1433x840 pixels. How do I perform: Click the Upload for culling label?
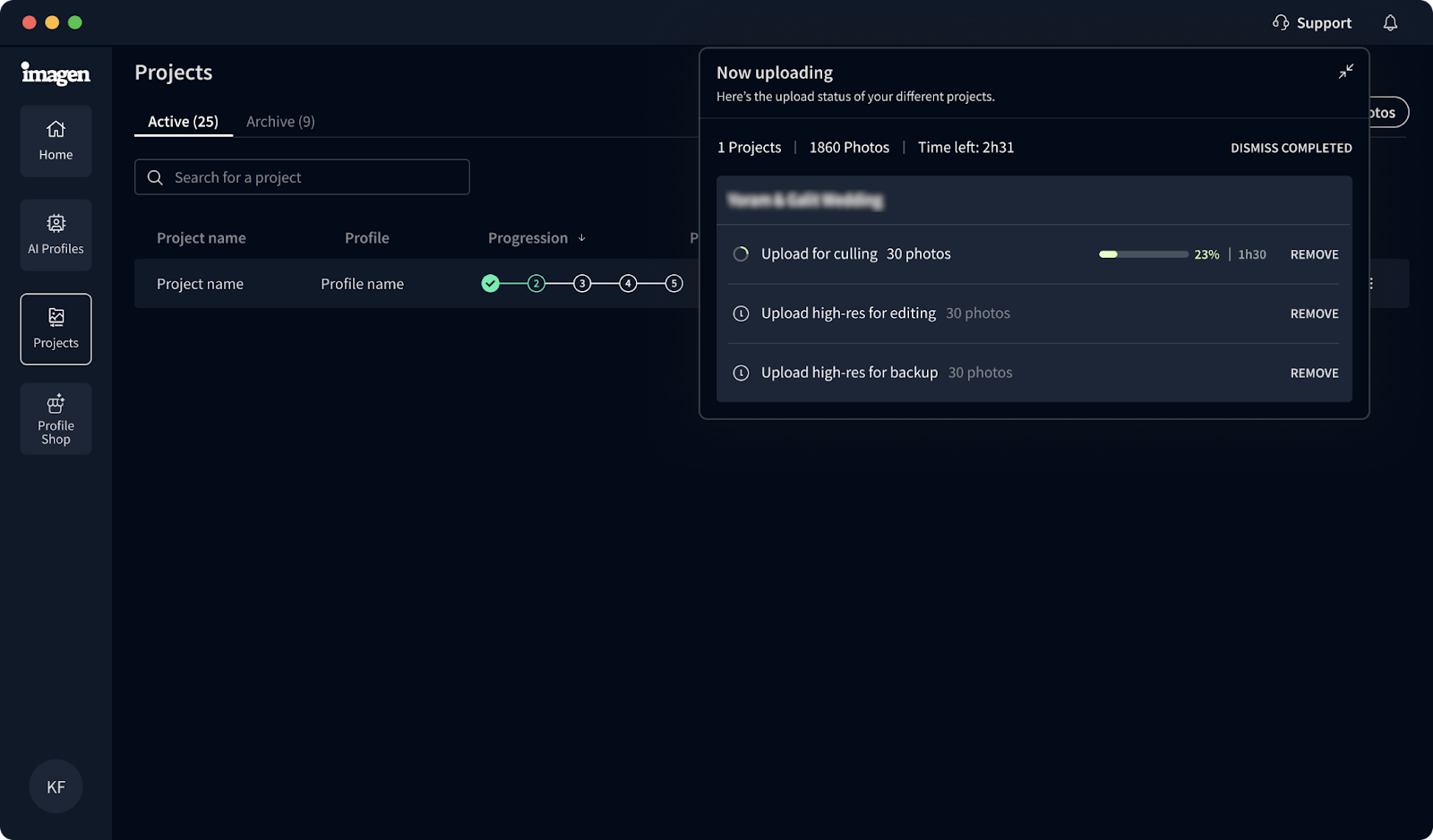pos(819,253)
